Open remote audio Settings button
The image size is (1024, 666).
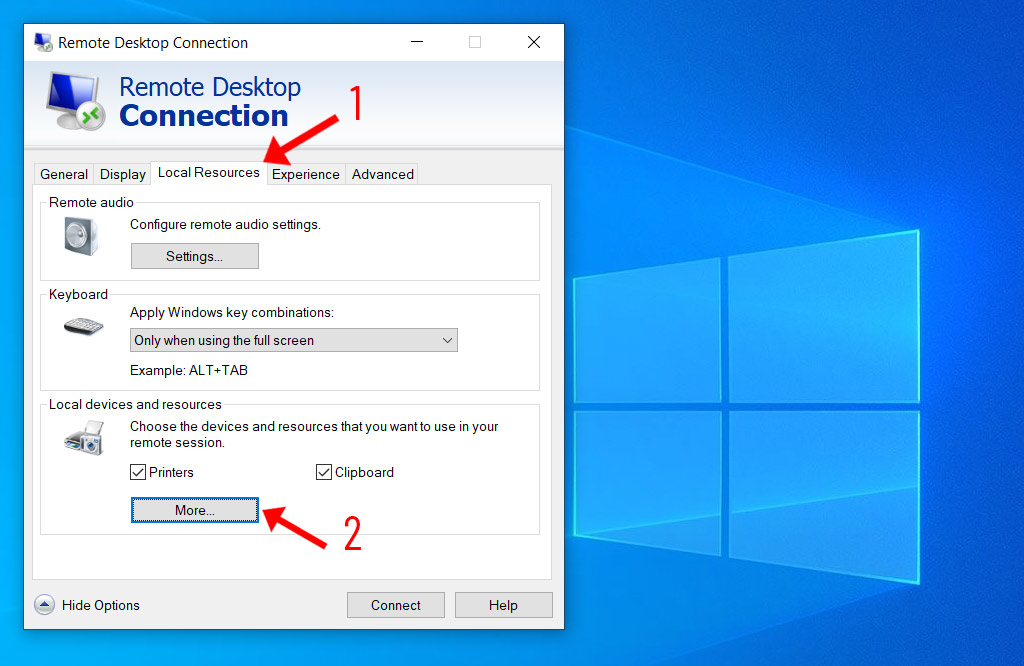195,256
